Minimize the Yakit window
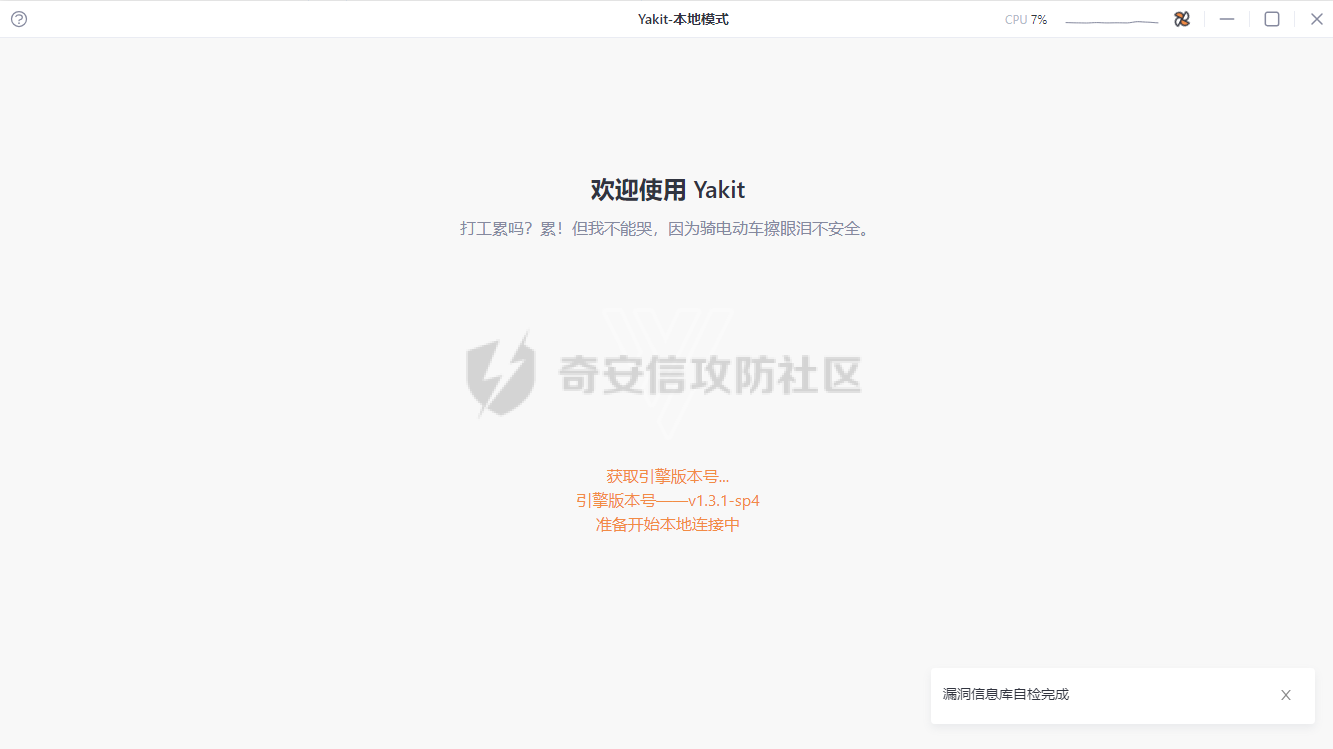1333x749 pixels. (1227, 19)
